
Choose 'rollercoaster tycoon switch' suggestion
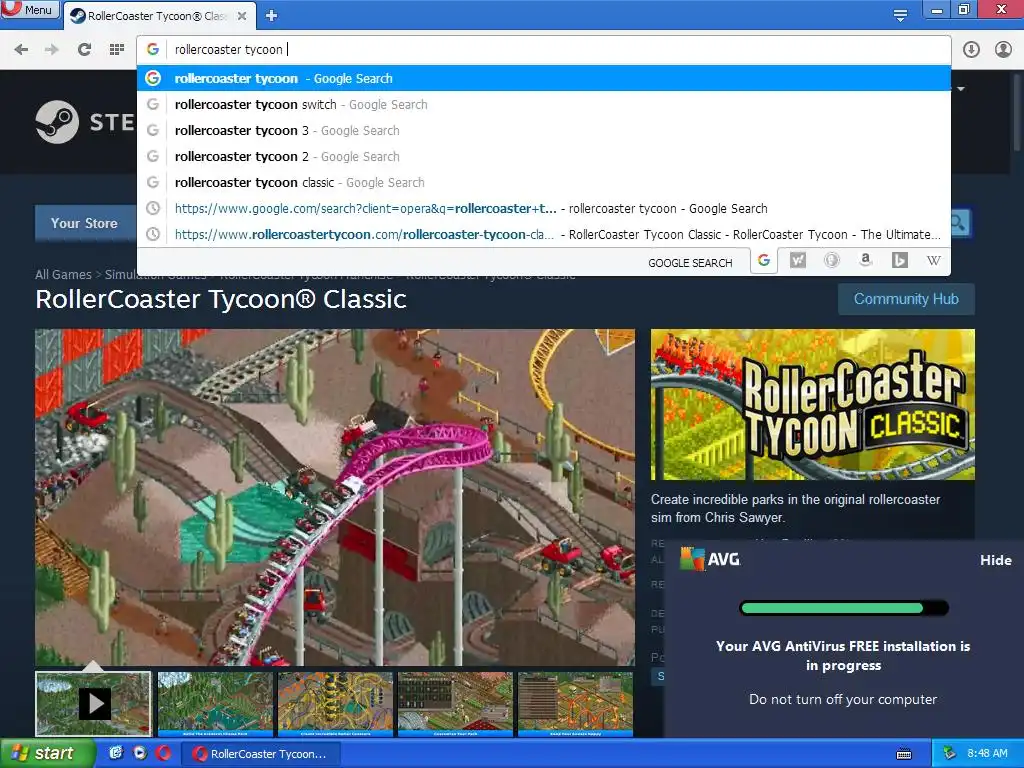(544, 104)
